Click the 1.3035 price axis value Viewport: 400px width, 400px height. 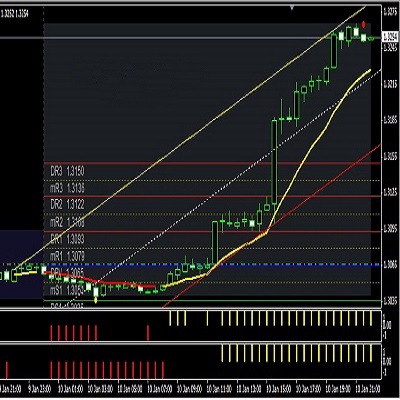[x=390, y=301]
